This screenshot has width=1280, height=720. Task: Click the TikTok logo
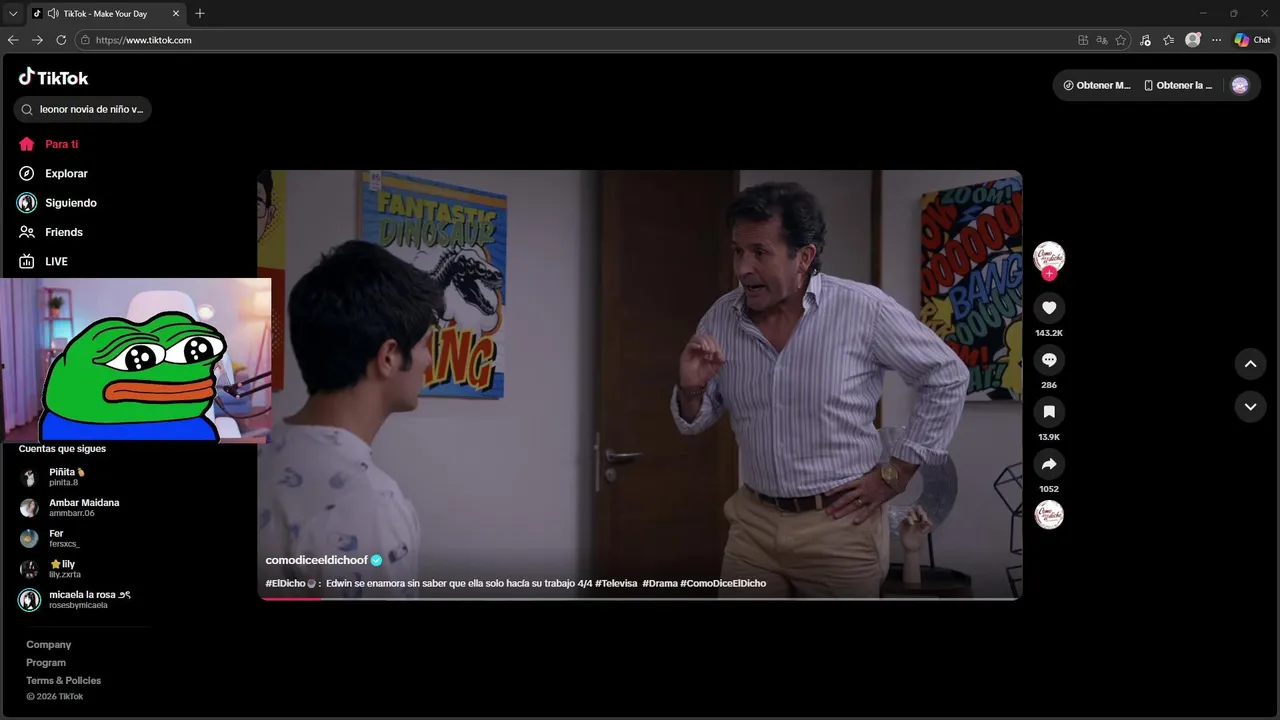pyautogui.click(x=53, y=77)
